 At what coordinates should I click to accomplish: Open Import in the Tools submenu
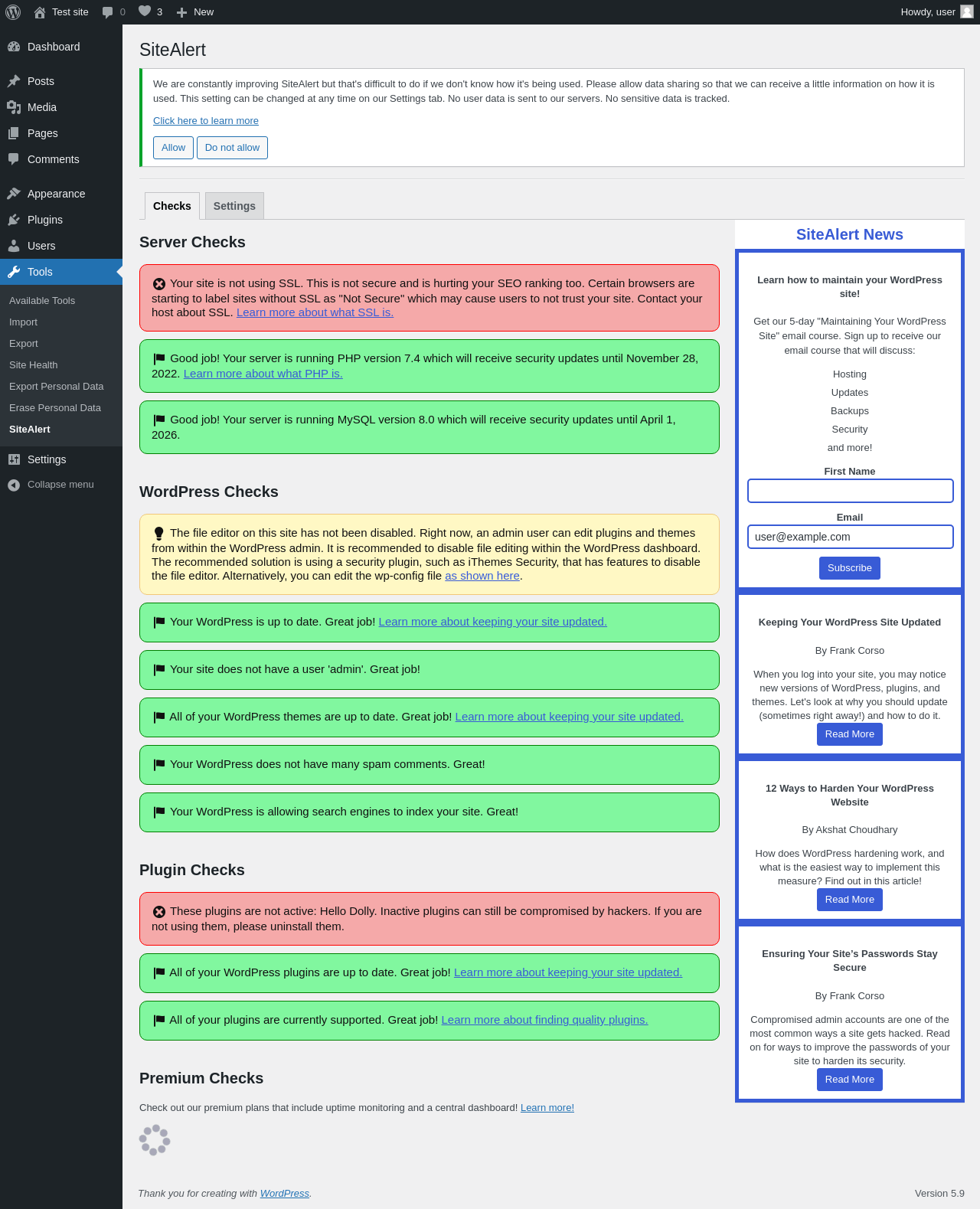pyautogui.click(x=23, y=322)
